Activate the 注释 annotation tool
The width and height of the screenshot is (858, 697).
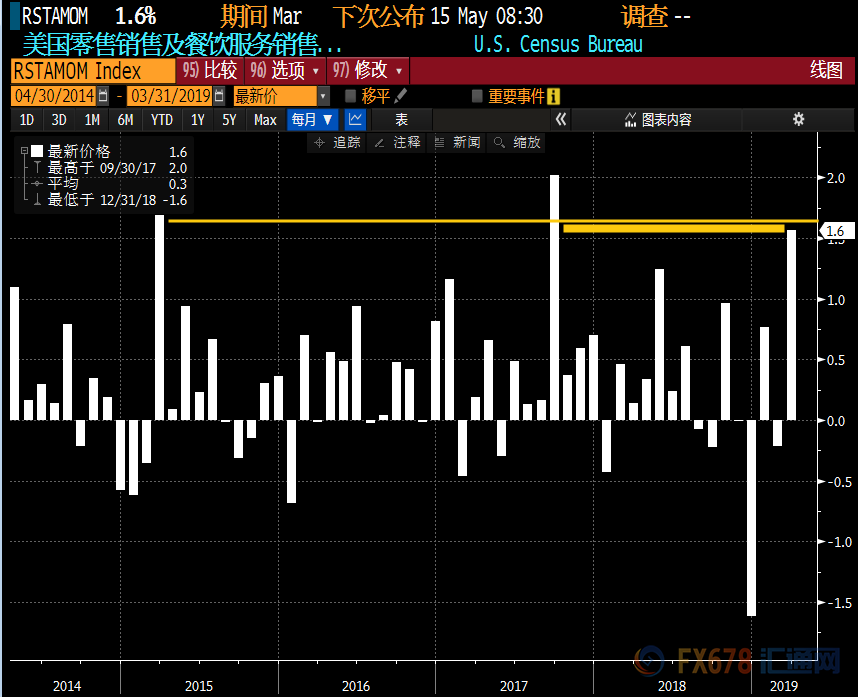coord(397,143)
